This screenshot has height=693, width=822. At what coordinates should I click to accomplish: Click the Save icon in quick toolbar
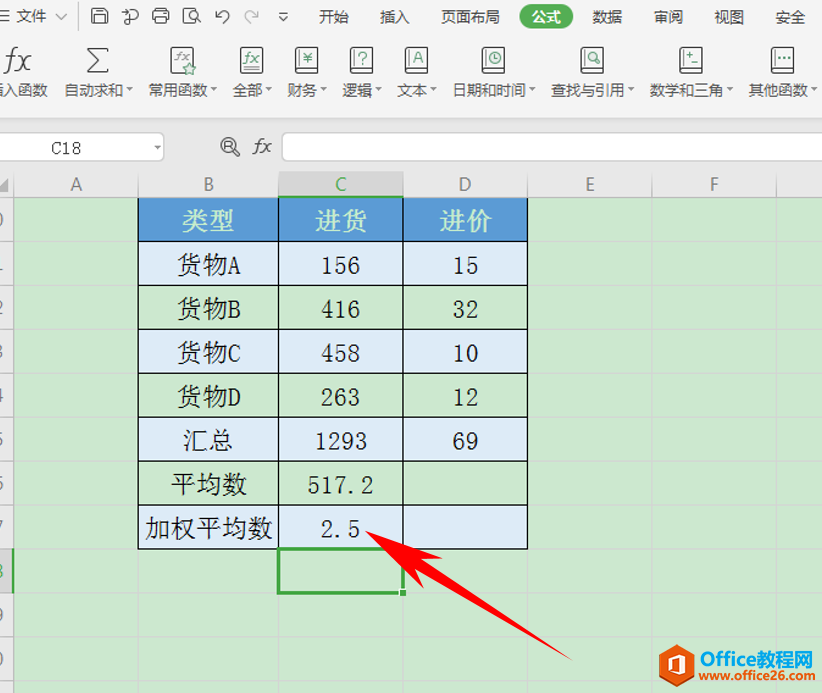(x=99, y=16)
